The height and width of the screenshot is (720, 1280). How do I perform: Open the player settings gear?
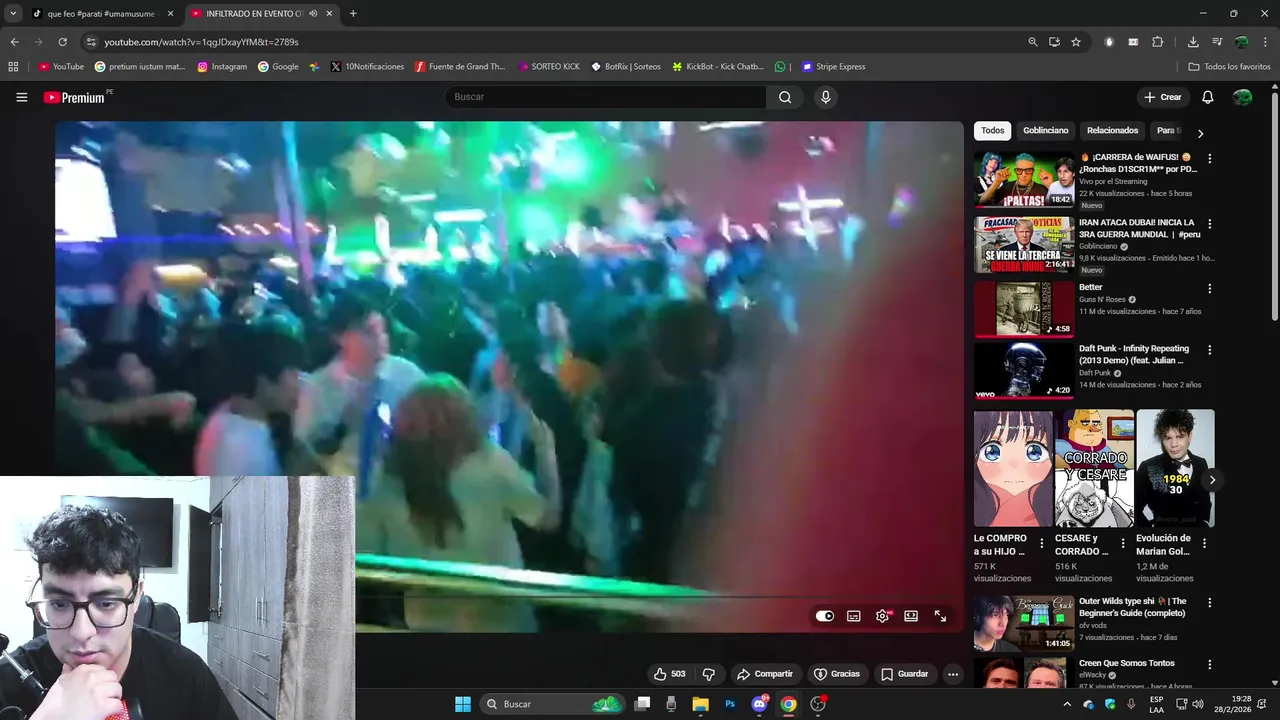pyautogui.click(x=882, y=616)
